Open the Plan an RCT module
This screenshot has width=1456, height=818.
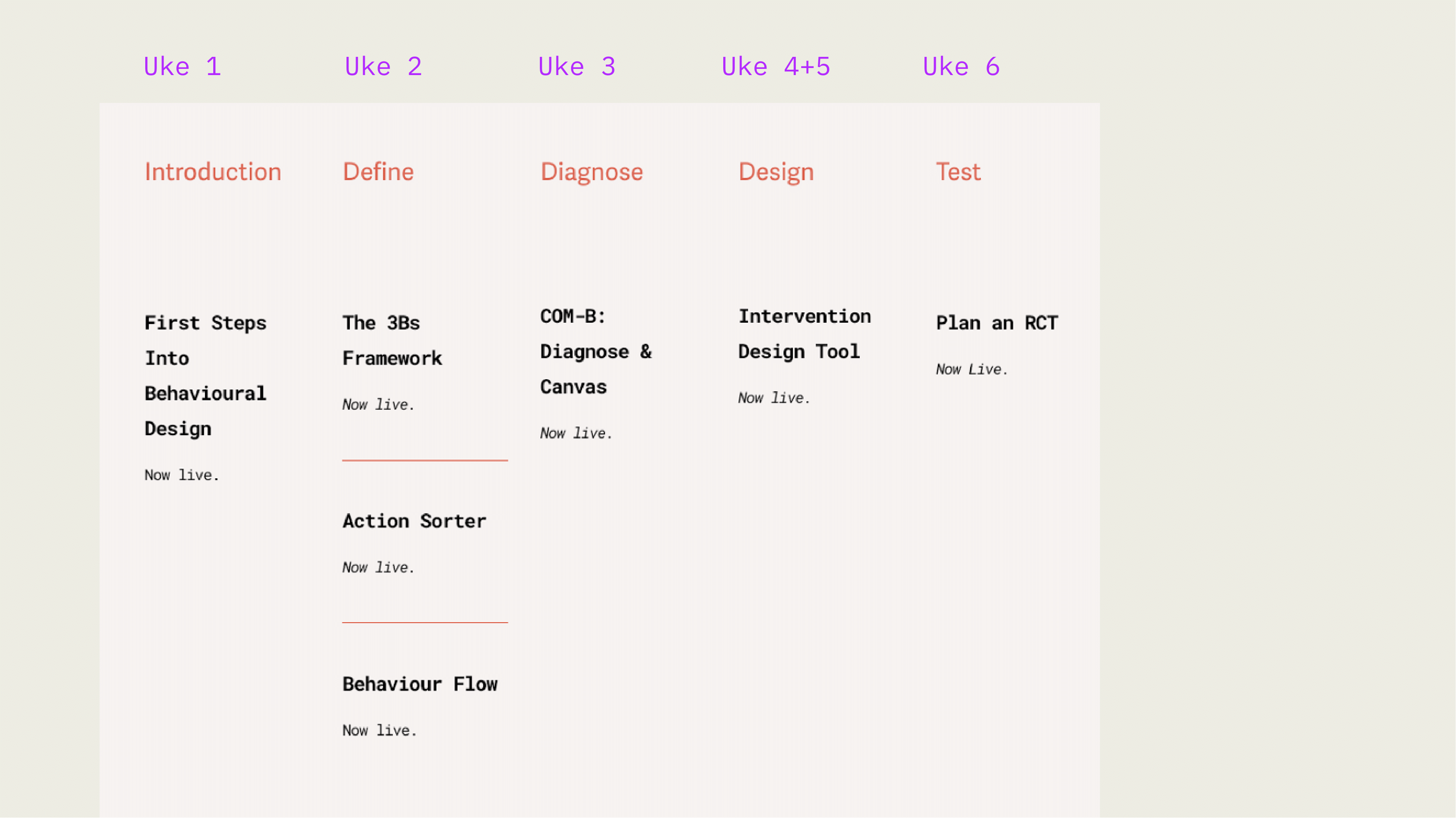click(x=997, y=323)
